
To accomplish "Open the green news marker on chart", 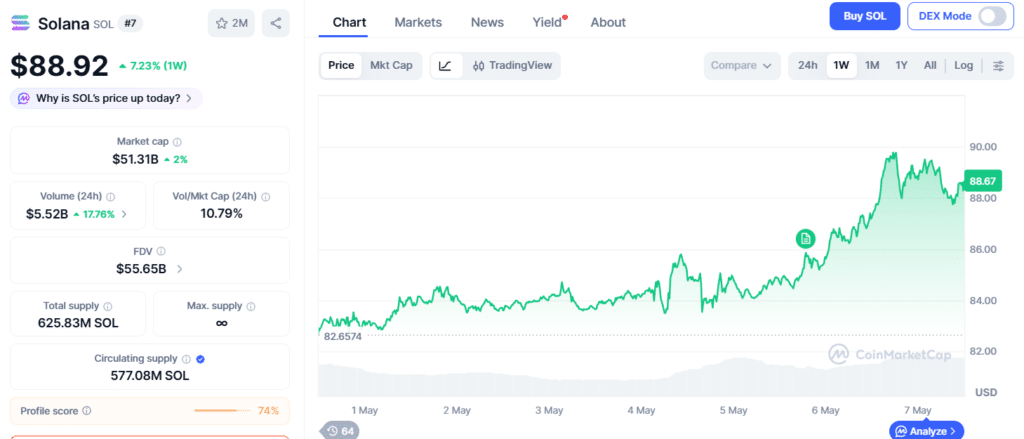I will point(805,239).
